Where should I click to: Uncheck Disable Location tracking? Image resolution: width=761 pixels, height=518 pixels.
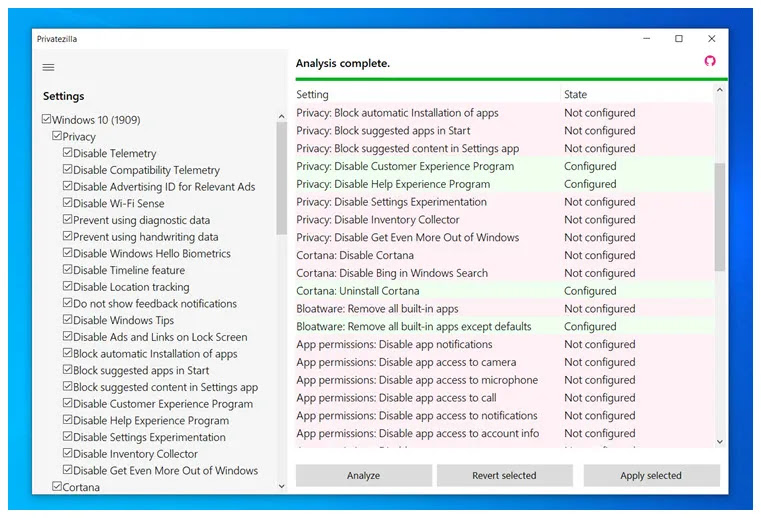[x=67, y=286]
